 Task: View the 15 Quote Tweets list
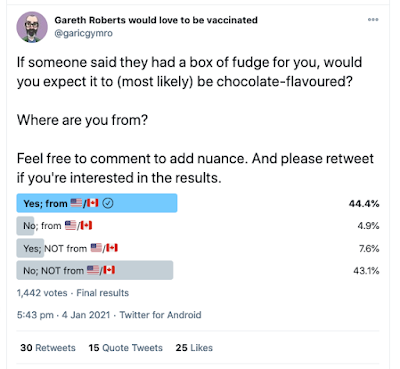tap(126, 348)
